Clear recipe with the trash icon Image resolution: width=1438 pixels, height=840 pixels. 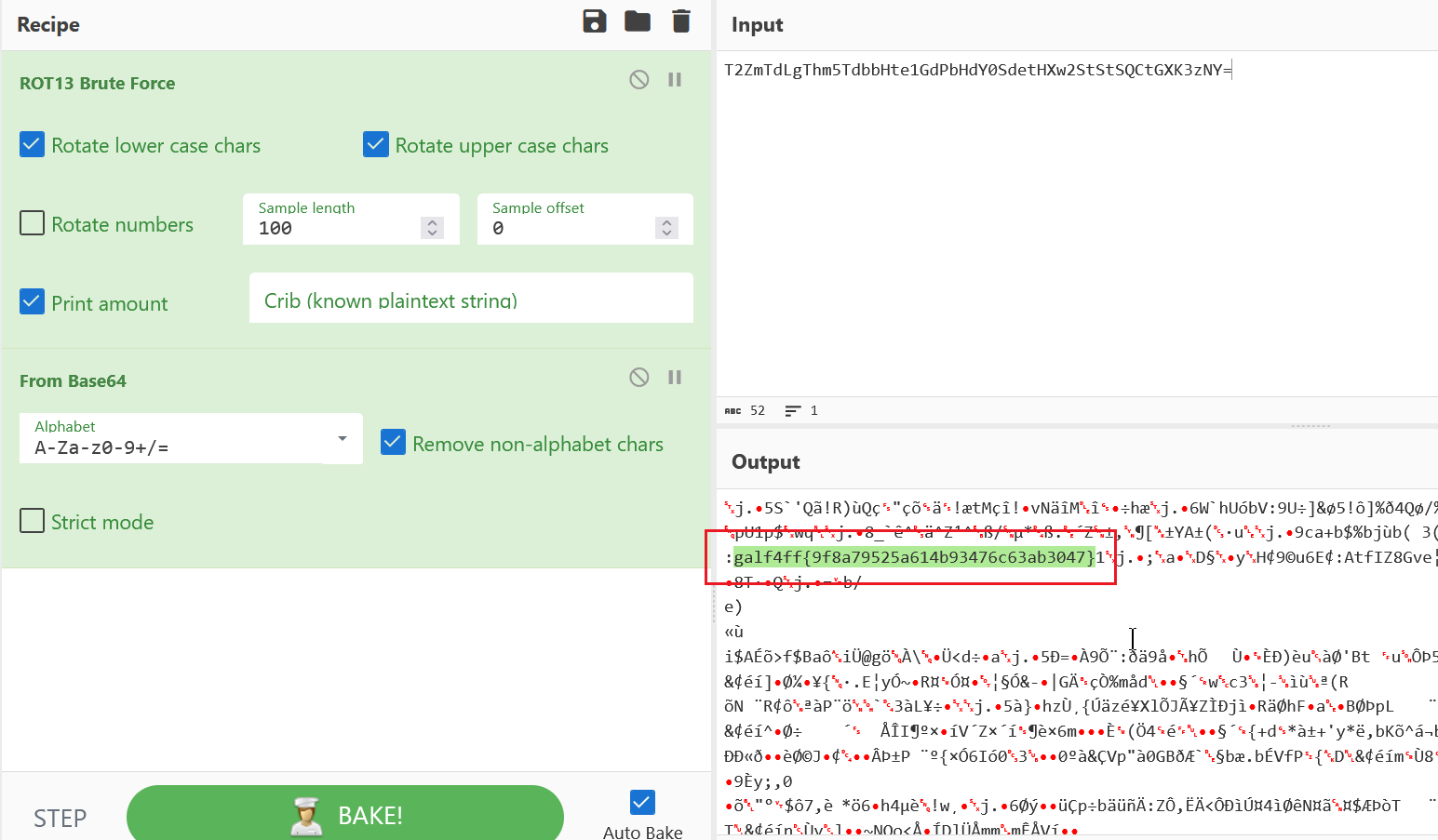click(x=681, y=21)
